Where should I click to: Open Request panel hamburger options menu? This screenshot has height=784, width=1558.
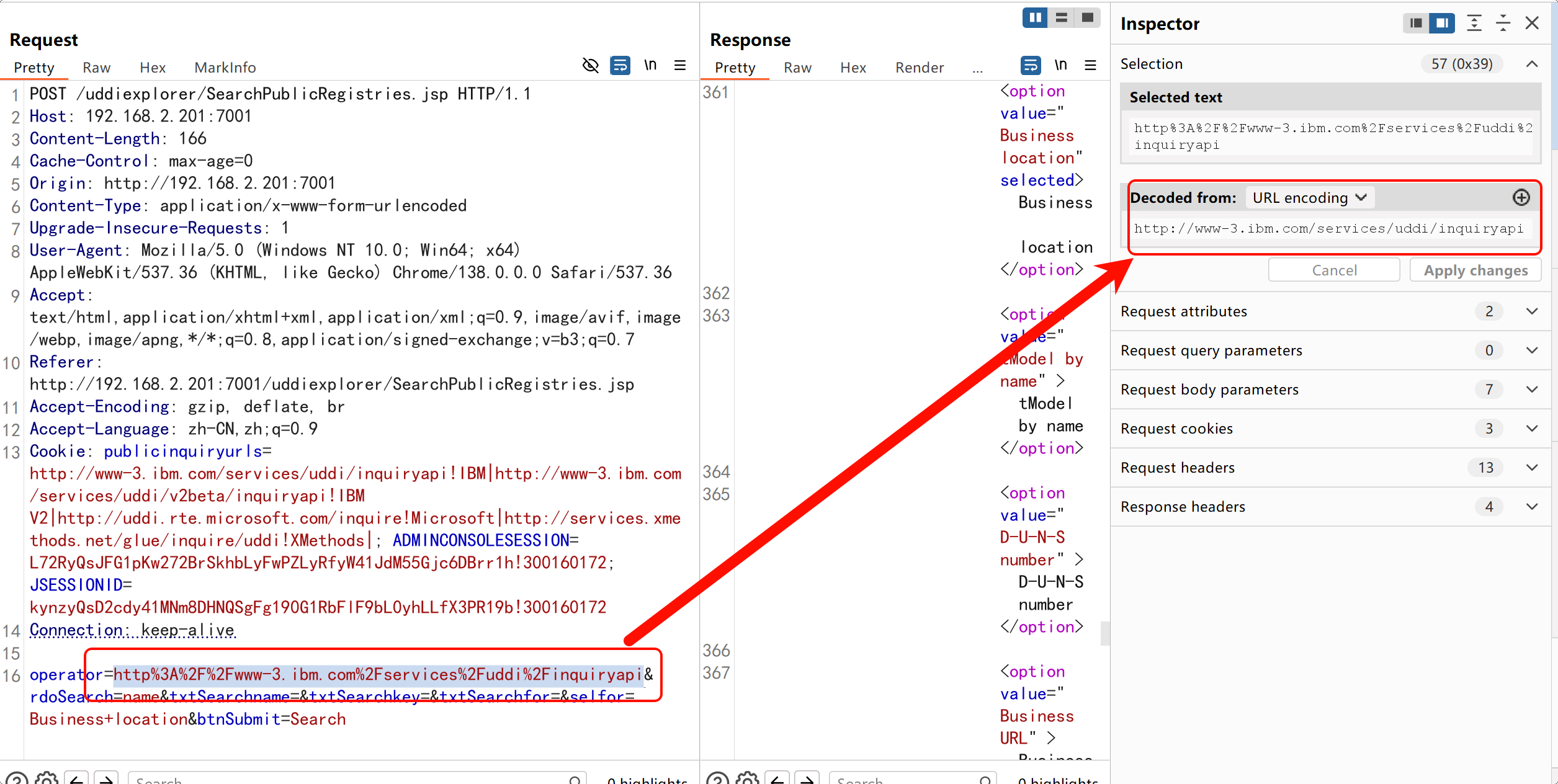click(680, 65)
